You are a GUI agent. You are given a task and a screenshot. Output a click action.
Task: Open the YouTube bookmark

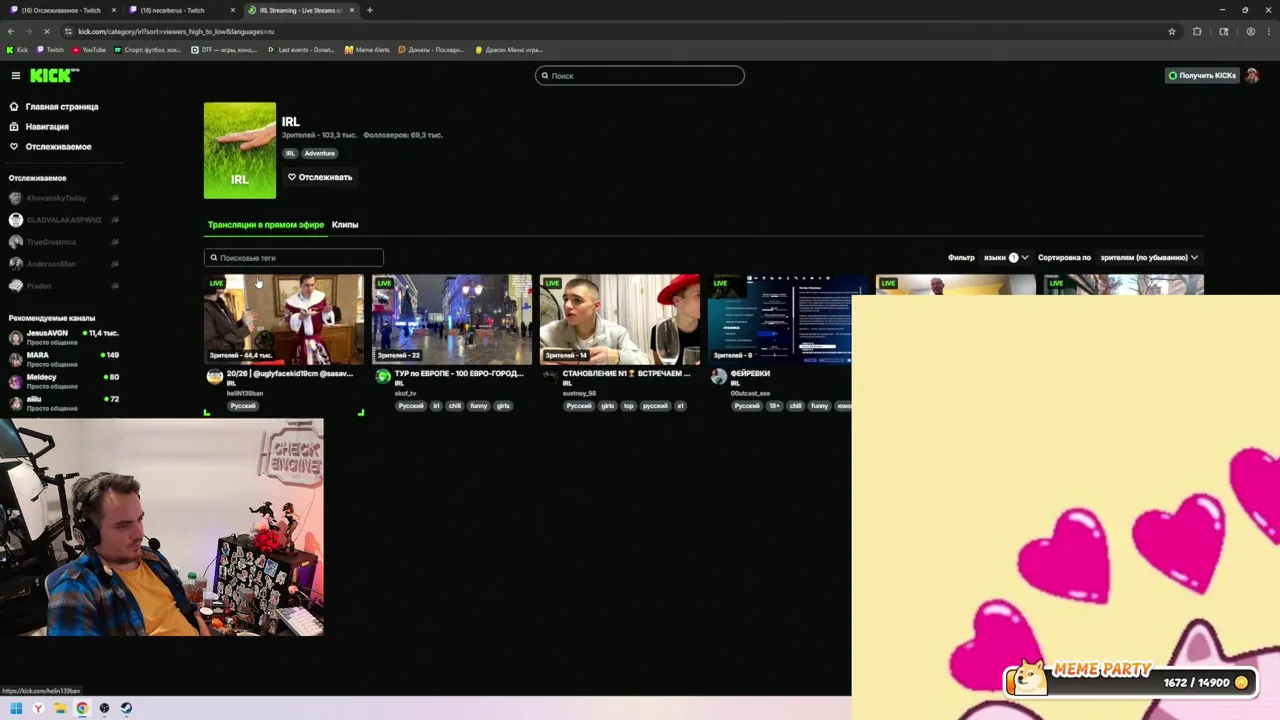(89, 49)
